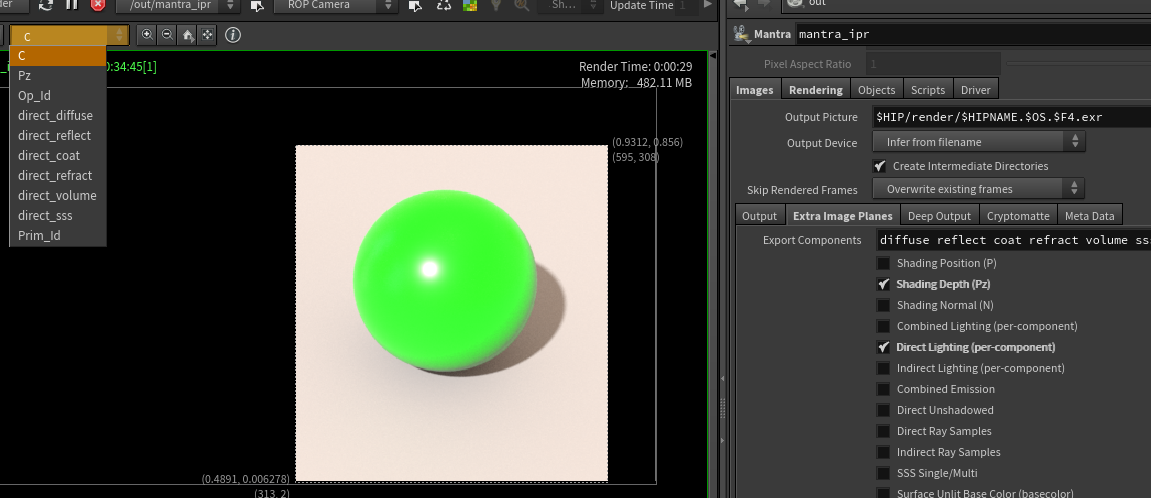Viewport: 1151px width, 498px height.
Task: Click the zoom in magnifier icon
Action: click(x=147, y=35)
